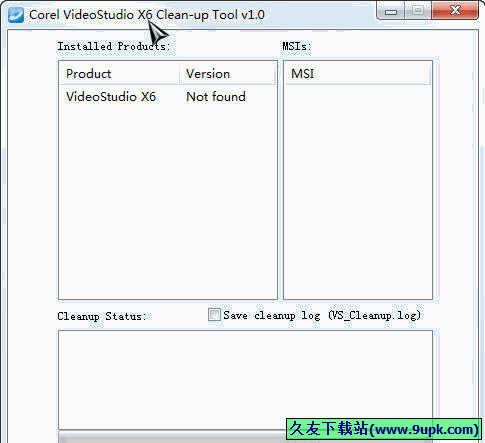Minimize the Clean-up Tool window
Viewport: 485px width, 443px height.
point(391,11)
